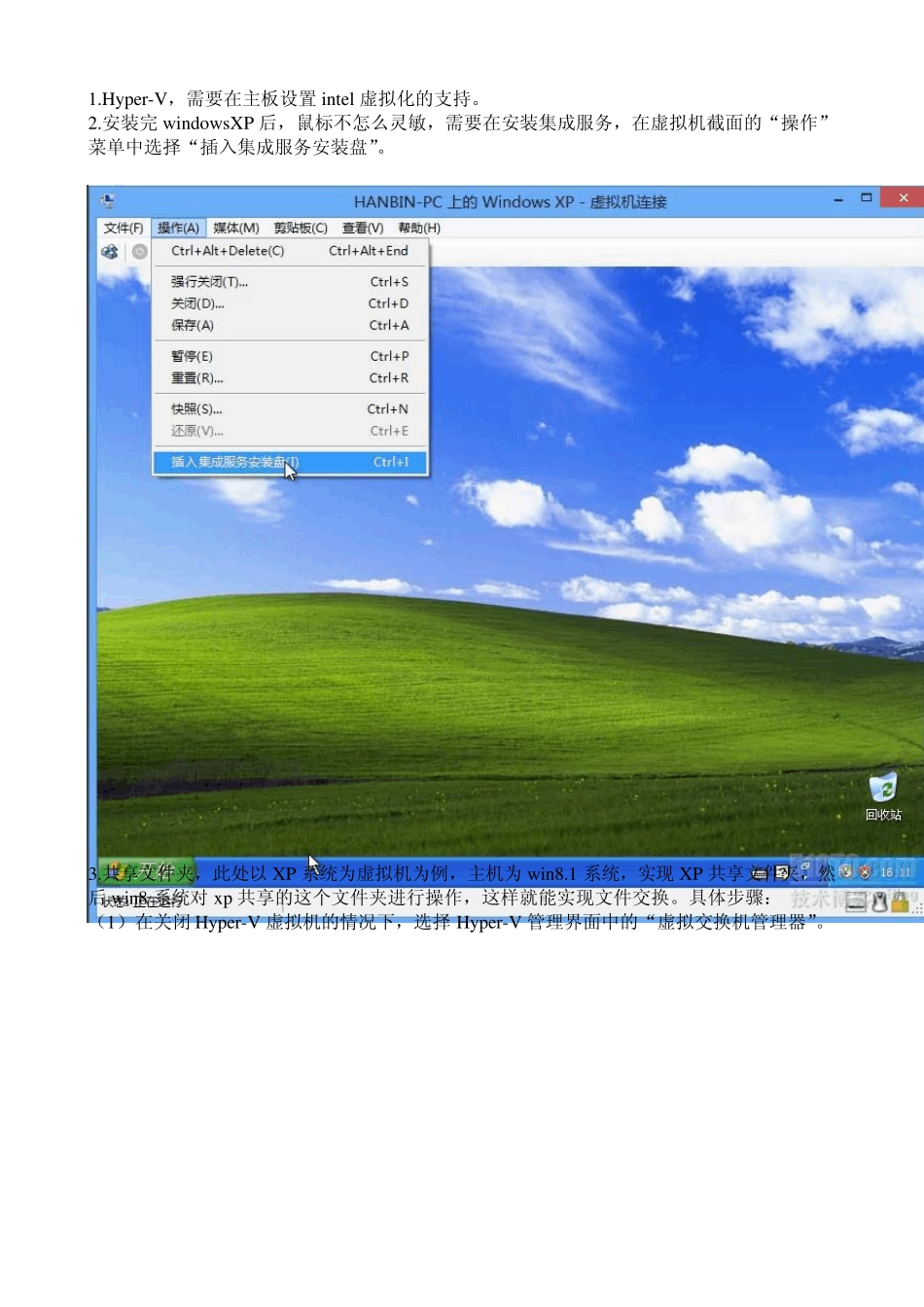This screenshot has height=1307, width=924.
Task: Choose 保存(A) in the action menu
Action: point(290,326)
